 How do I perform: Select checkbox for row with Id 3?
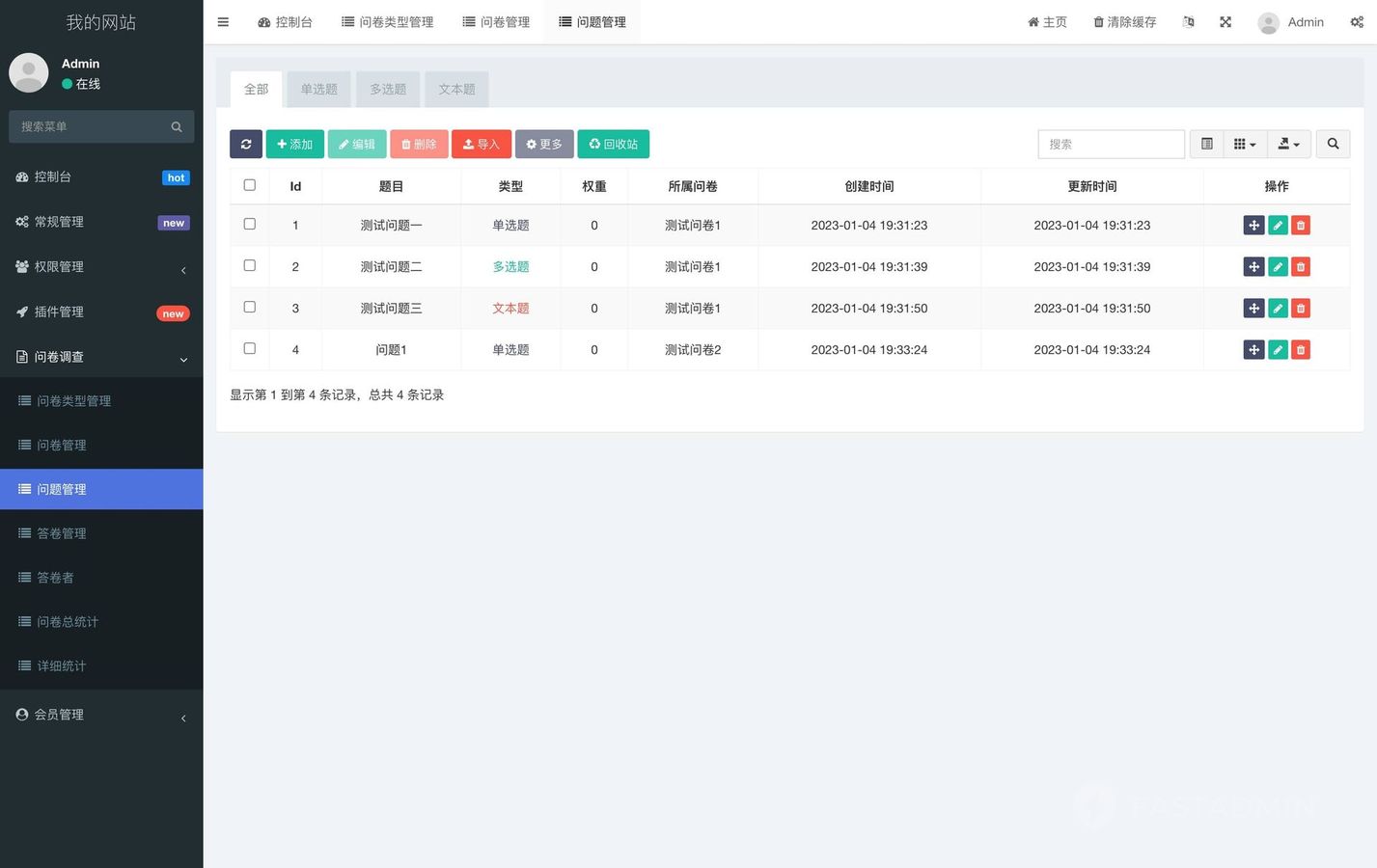(x=250, y=308)
